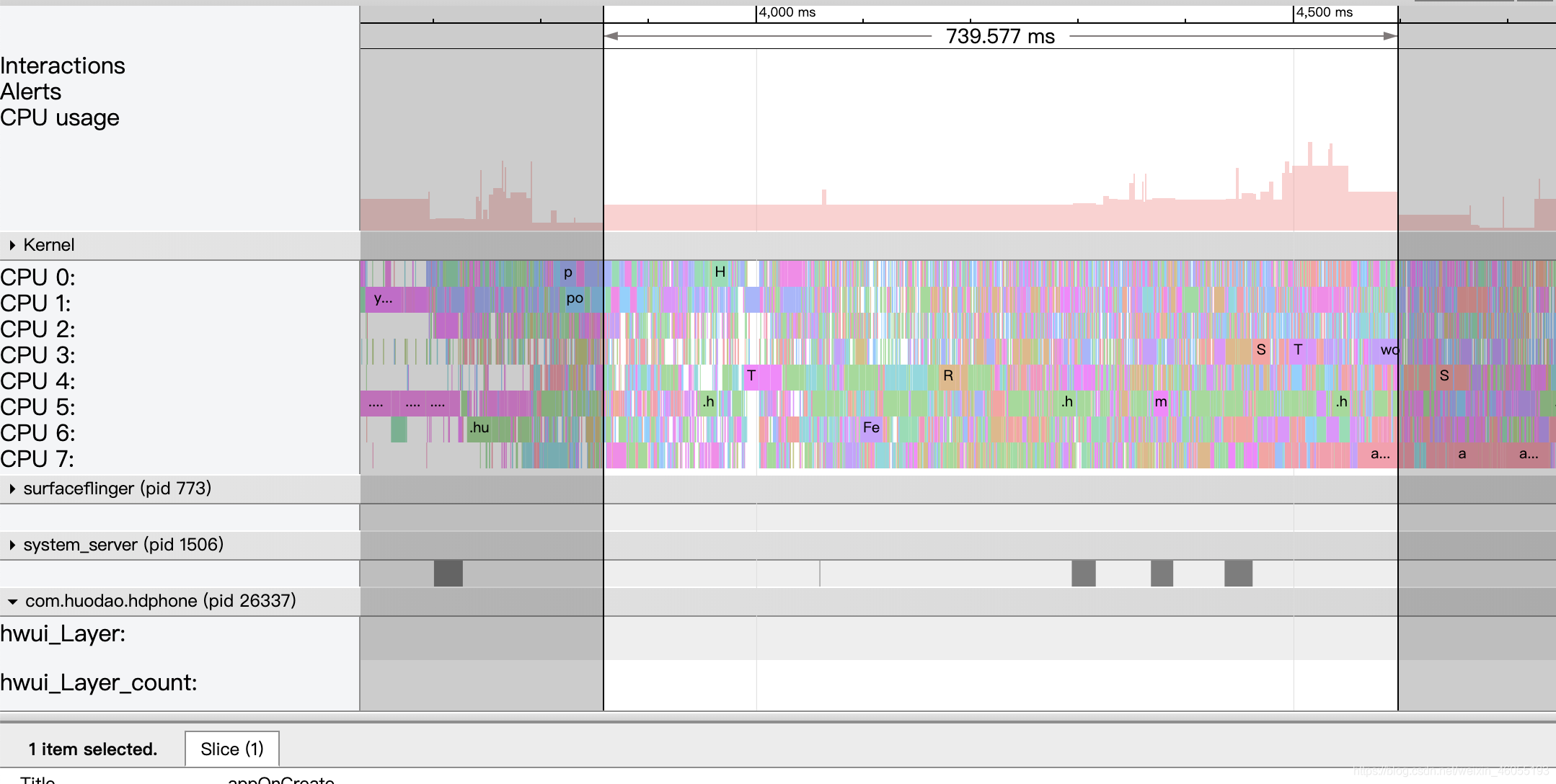Click the 4,000 ms ruler mark

(787, 12)
